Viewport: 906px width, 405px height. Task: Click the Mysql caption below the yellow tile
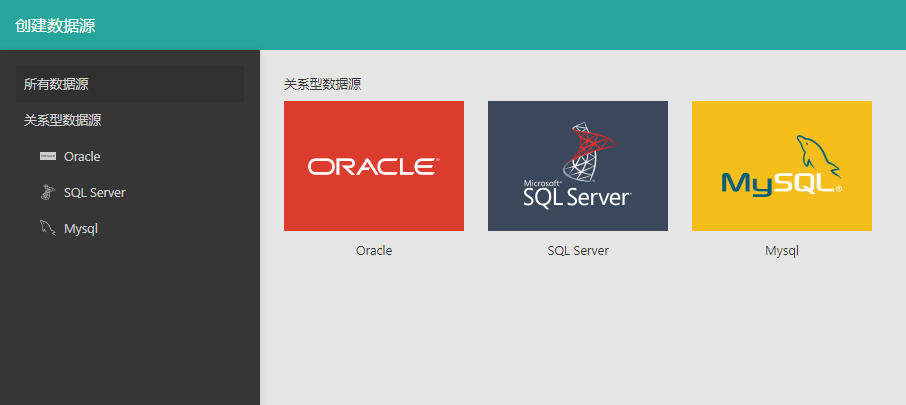782,251
